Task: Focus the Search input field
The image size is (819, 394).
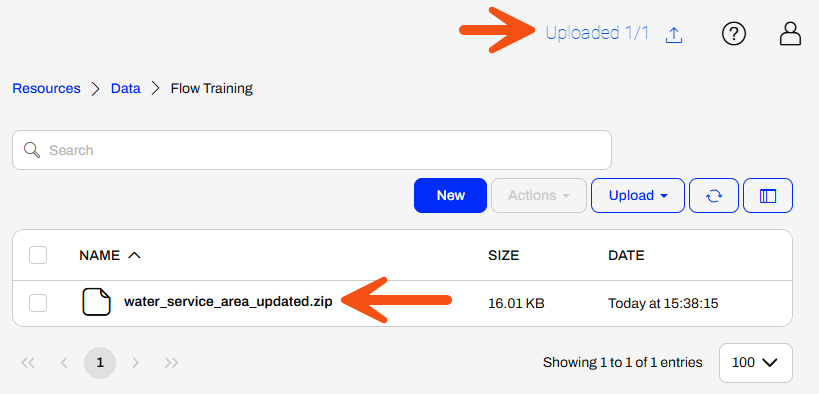Action: tap(312, 150)
